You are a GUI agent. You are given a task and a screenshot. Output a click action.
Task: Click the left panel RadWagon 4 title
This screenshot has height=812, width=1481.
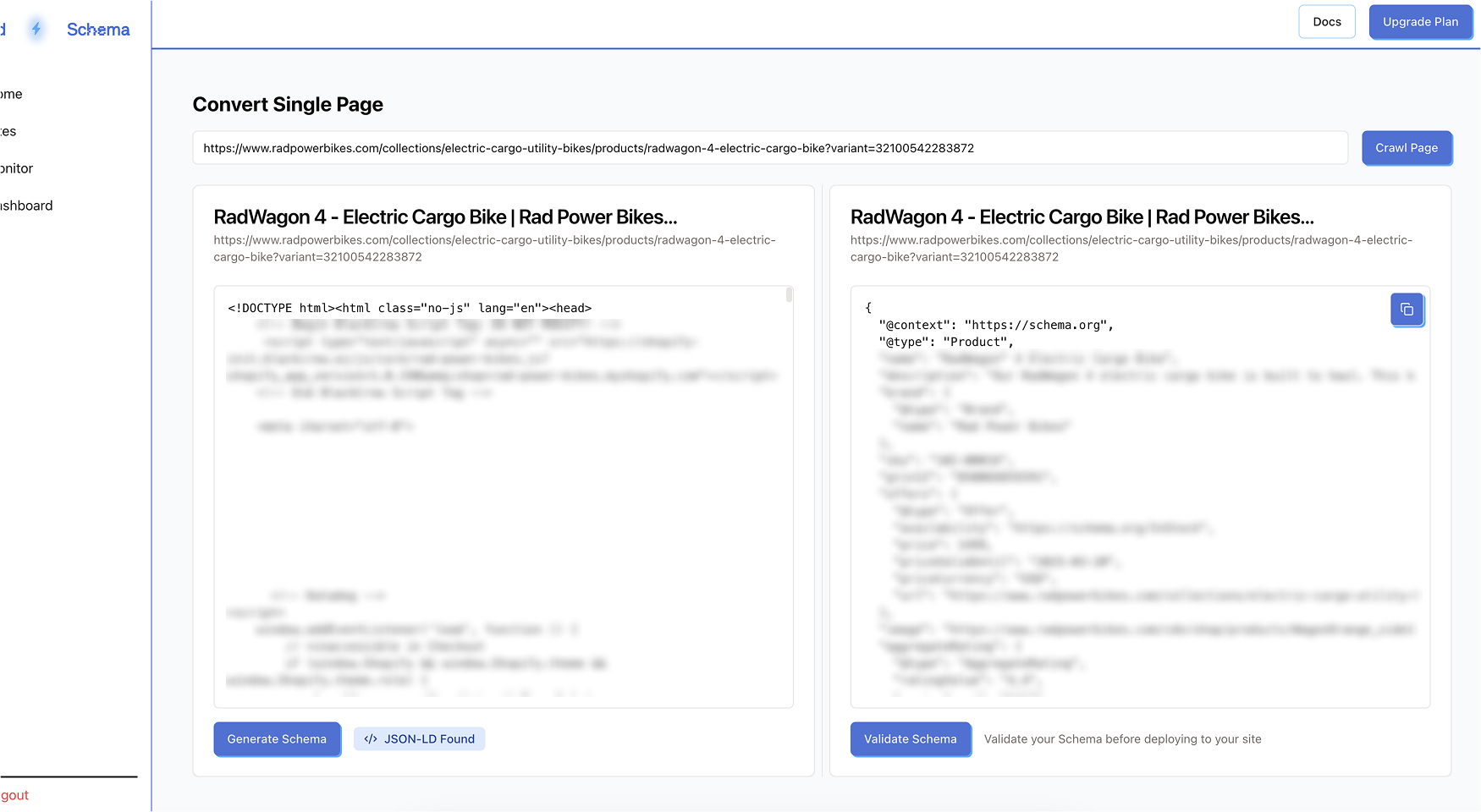(445, 217)
